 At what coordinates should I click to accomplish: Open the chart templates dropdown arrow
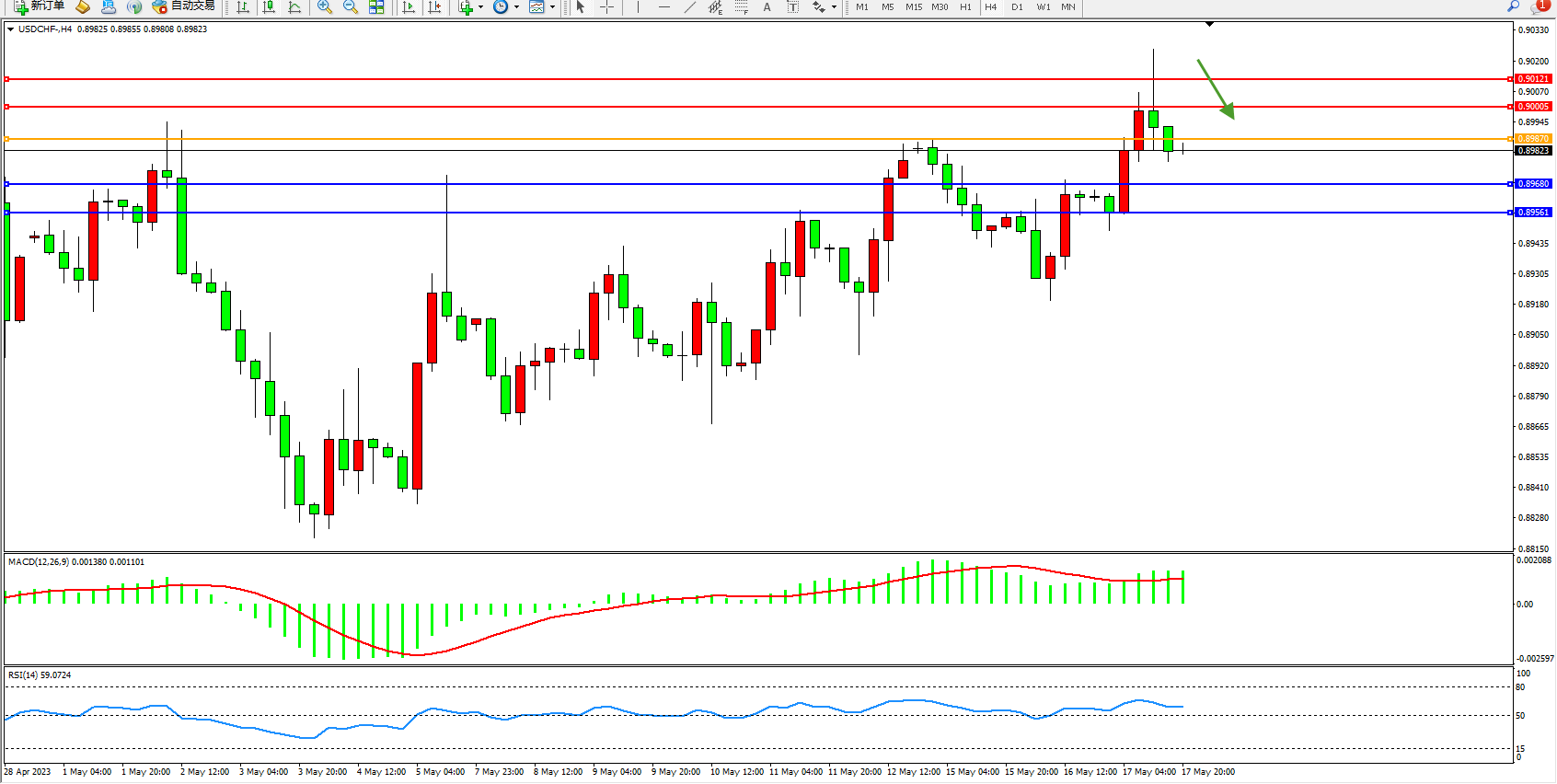pyautogui.click(x=552, y=7)
